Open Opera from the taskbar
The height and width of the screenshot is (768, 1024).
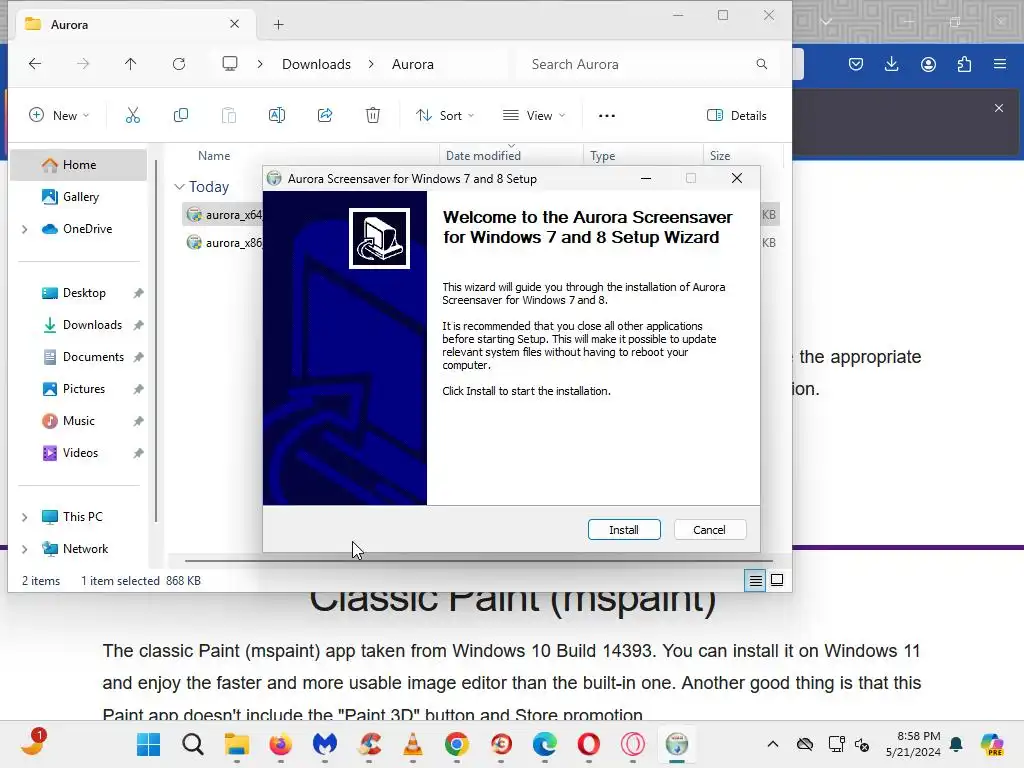[588, 744]
